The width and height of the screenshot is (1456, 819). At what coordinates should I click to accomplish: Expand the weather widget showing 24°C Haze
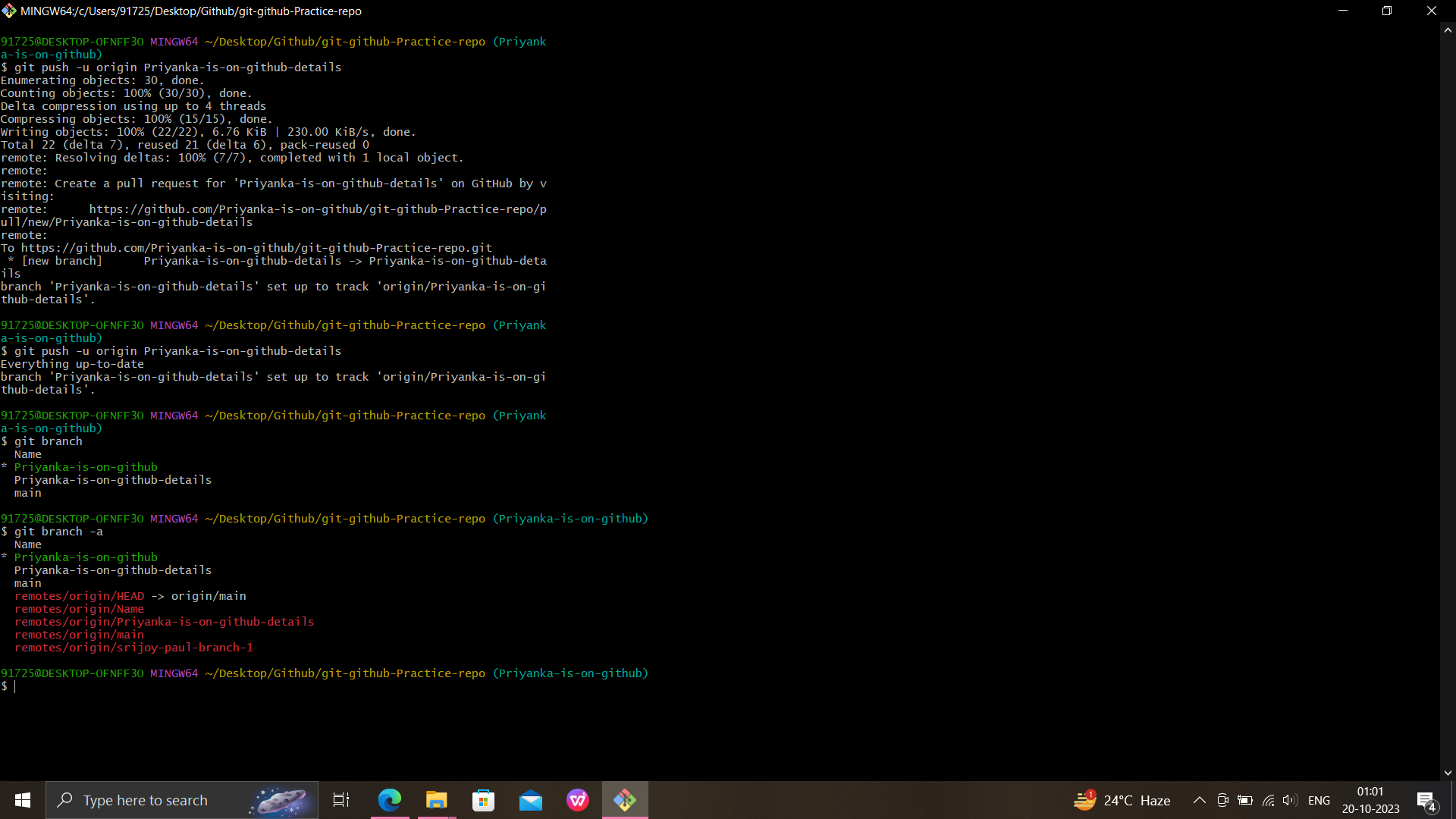(1122, 800)
